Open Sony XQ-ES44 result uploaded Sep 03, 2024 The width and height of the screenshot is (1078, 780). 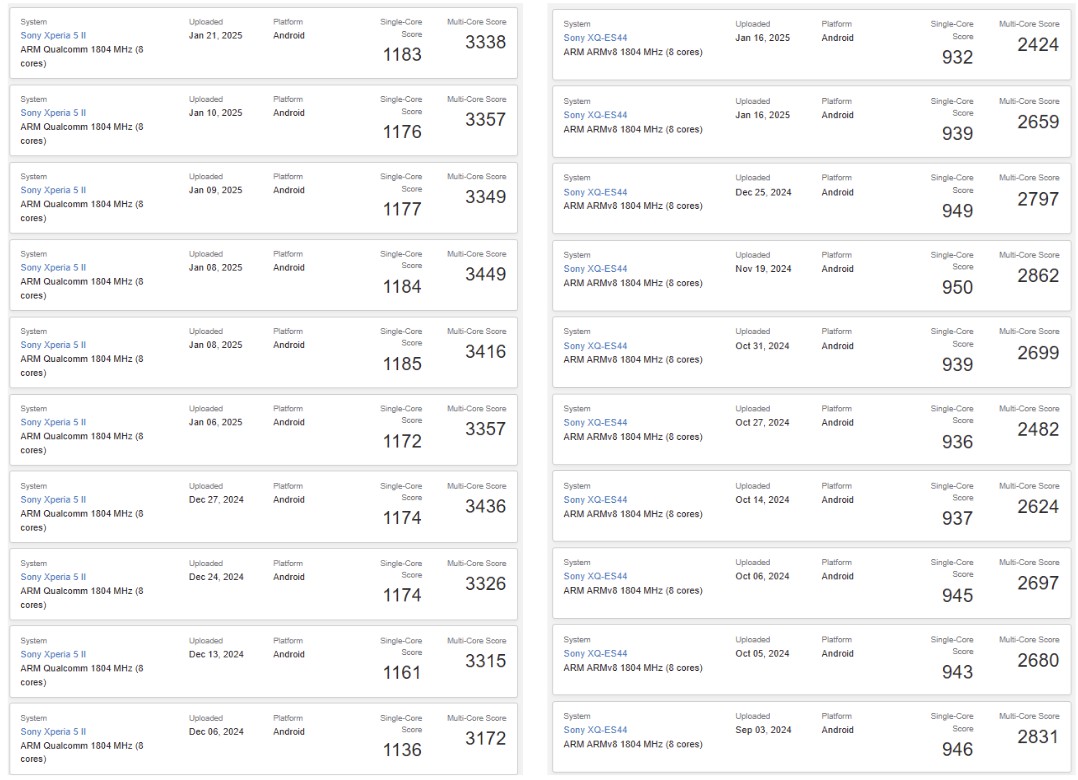tap(595, 730)
